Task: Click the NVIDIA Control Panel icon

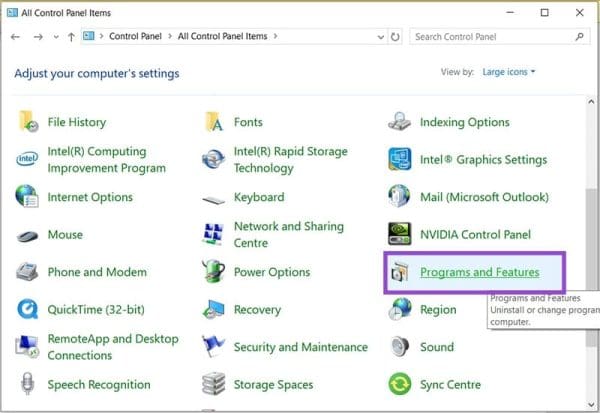Action: [399, 233]
